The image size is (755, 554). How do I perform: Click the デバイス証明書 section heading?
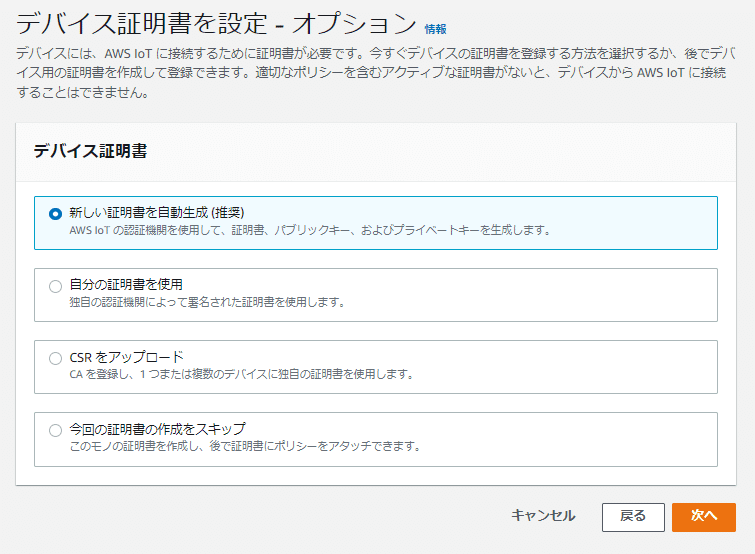(90, 151)
